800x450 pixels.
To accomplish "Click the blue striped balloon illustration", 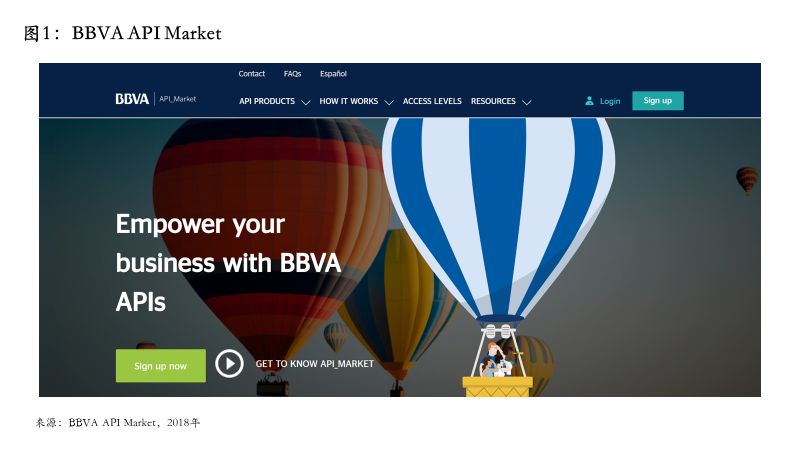I will pos(498,219).
